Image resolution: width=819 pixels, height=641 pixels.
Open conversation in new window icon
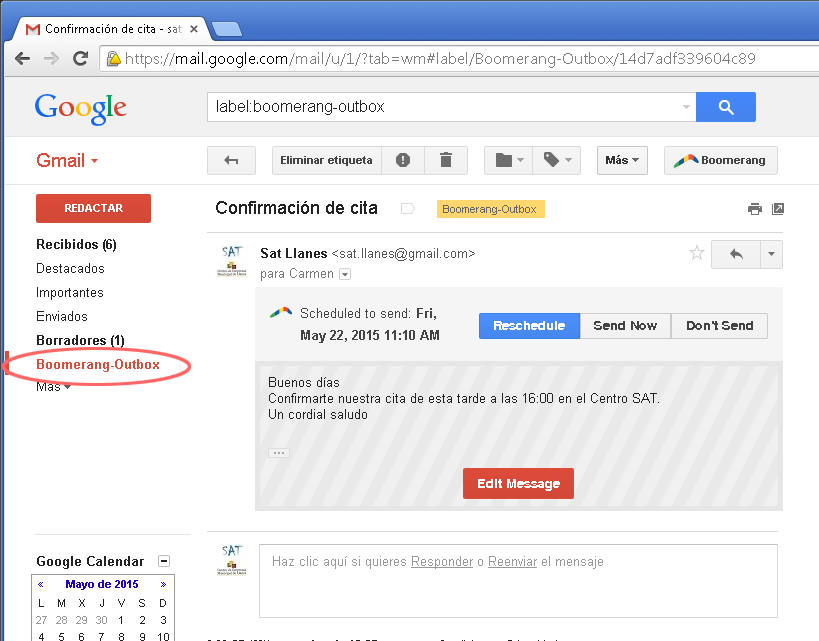tap(778, 209)
